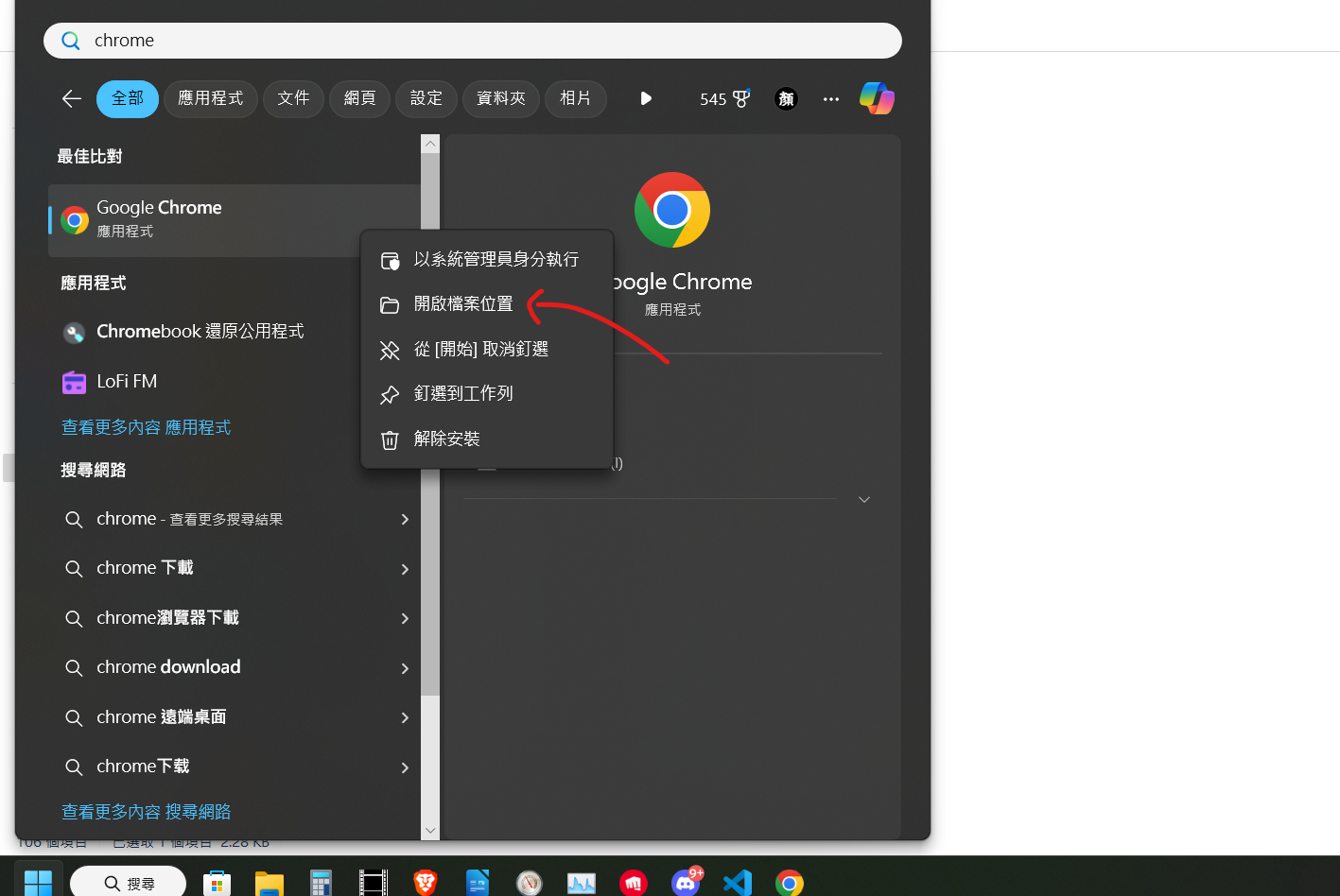Open the Copilot icon in search header
The width and height of the screenshot is (1340, 896).
coord(877,98)
